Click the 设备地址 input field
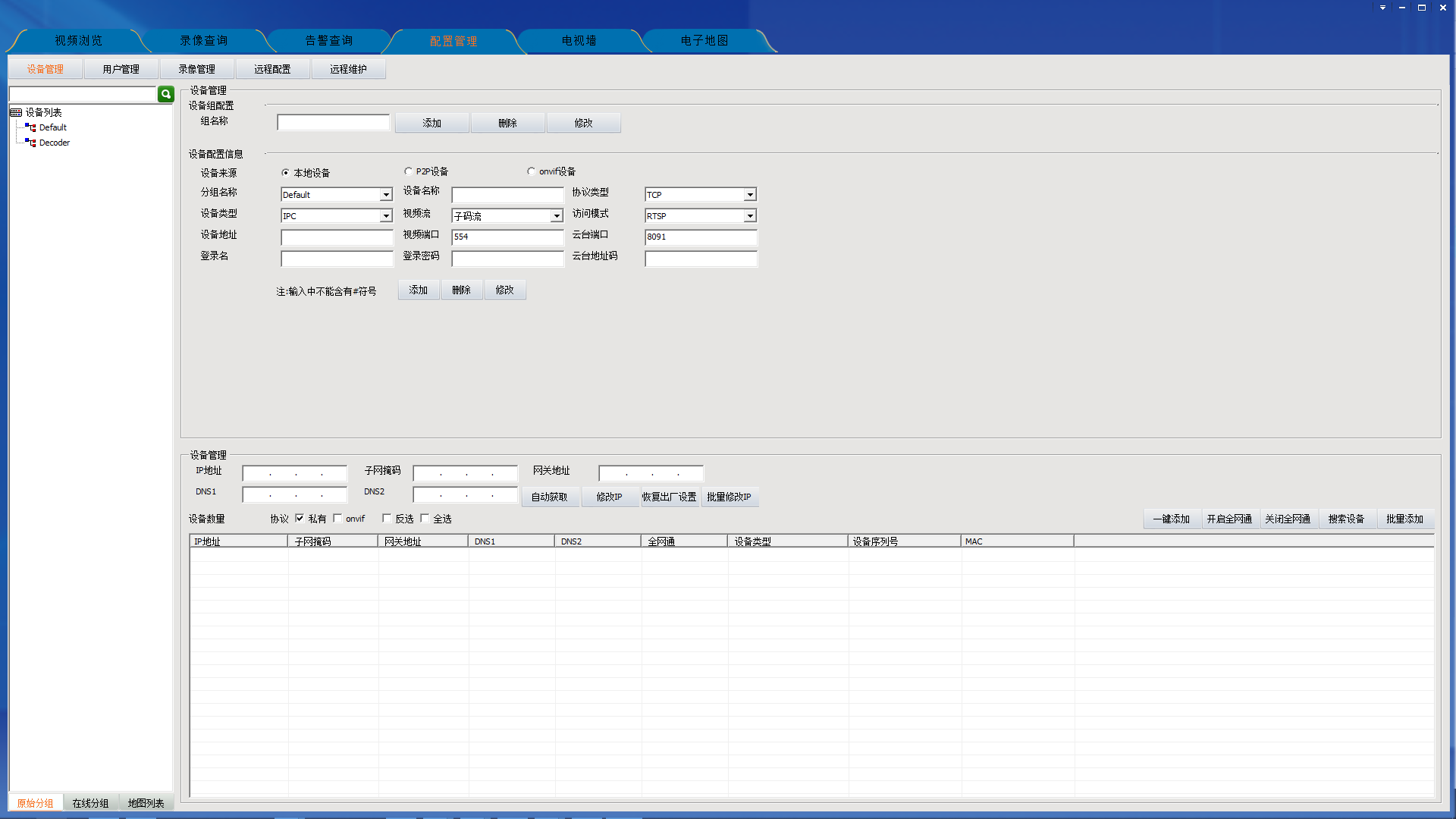 337,237
